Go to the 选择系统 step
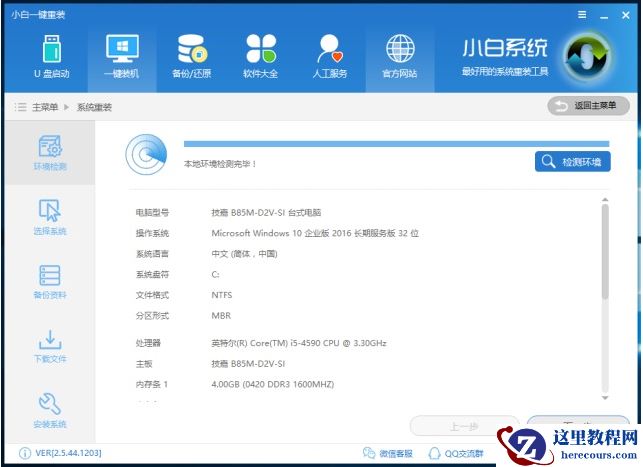Screen dimensions: 643x467 50,217
